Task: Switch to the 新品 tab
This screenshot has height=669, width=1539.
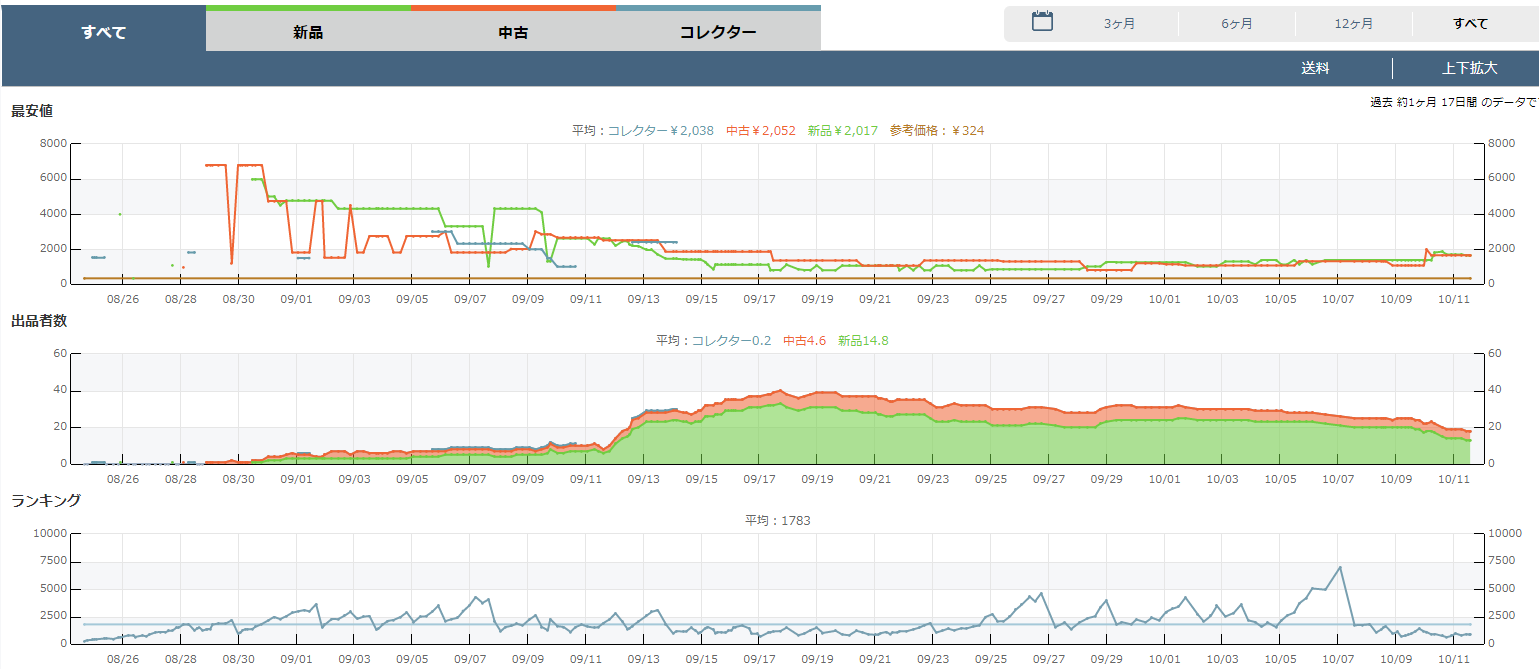Action: pos(308,32)
